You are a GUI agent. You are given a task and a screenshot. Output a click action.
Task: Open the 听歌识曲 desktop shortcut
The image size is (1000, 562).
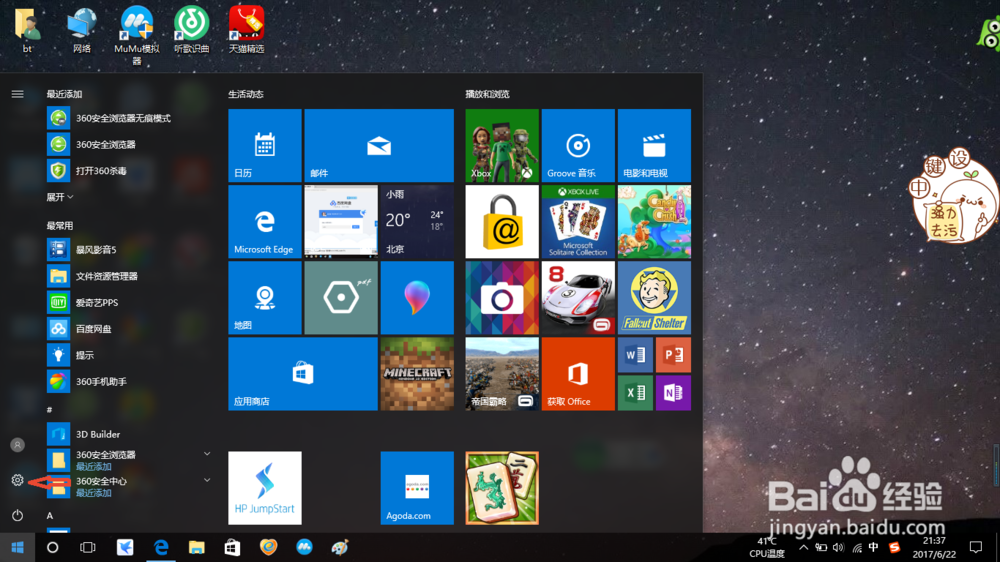(191, 29)
